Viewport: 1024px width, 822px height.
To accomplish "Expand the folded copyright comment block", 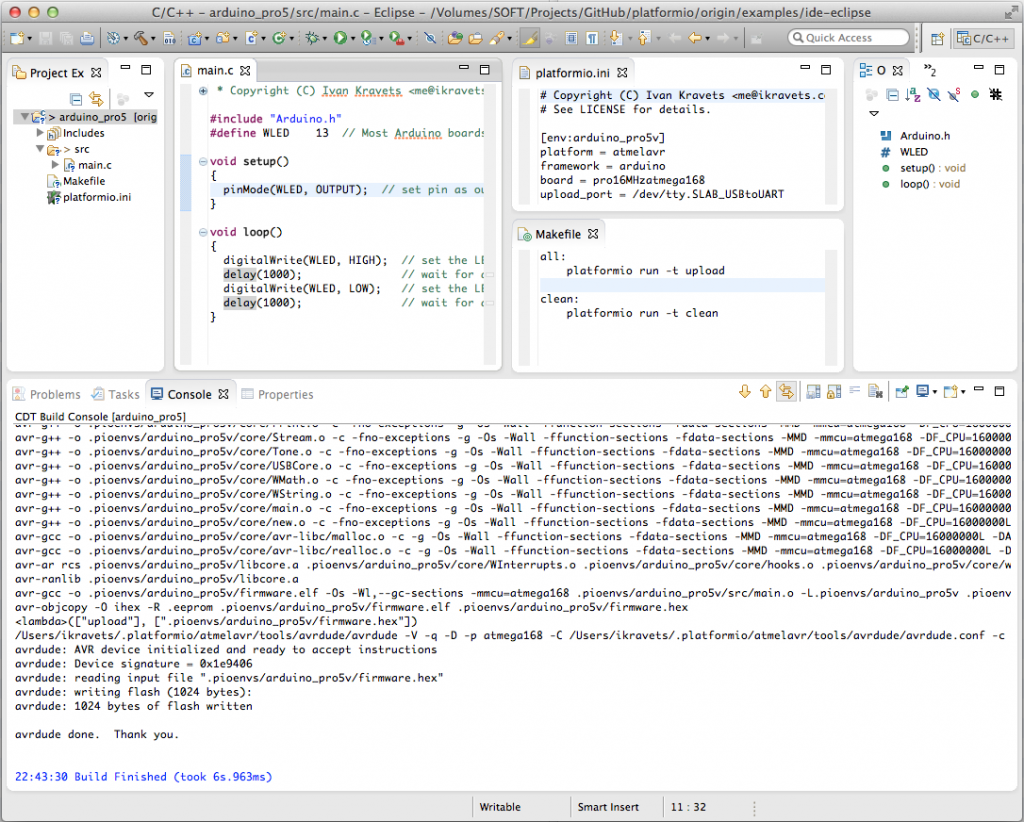I will 203,91.
